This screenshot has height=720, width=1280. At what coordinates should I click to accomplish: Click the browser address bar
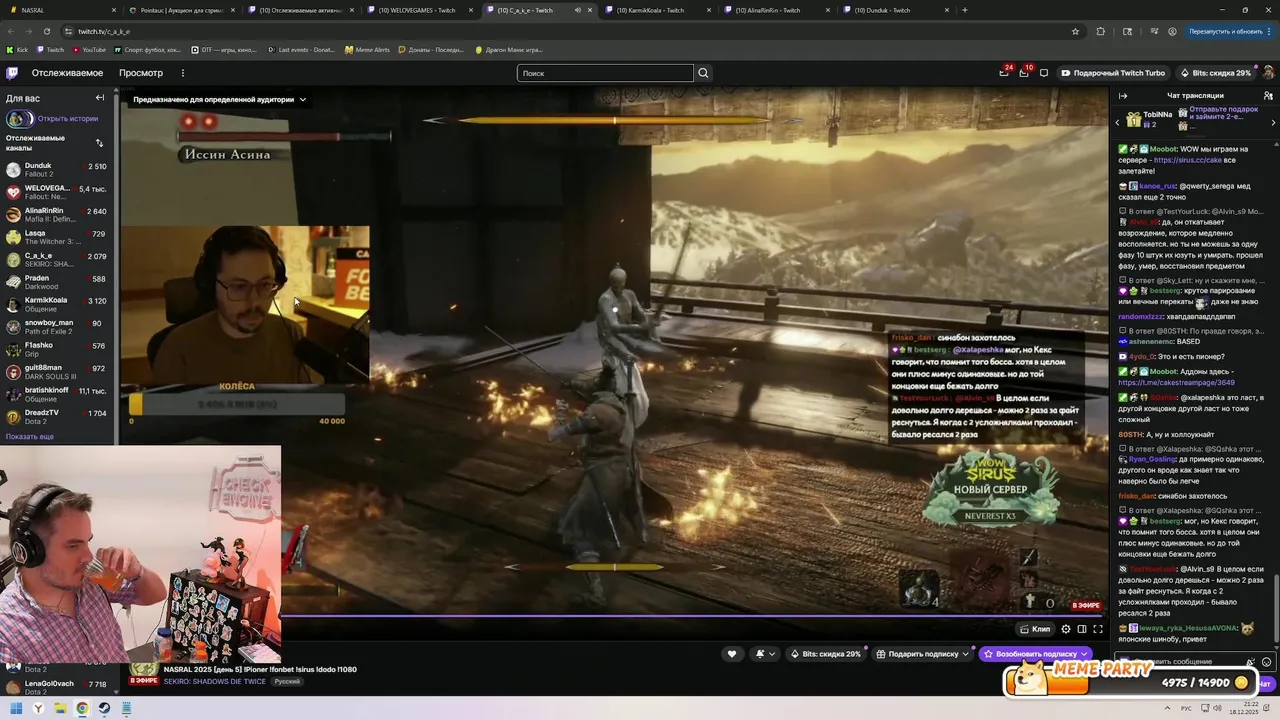click(x=560, y=31)
